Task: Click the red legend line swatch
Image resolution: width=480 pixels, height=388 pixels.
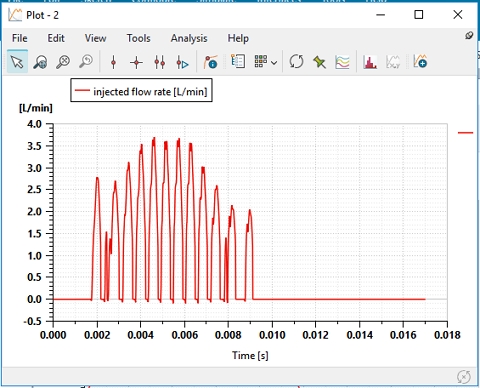Action: point(82,90)
